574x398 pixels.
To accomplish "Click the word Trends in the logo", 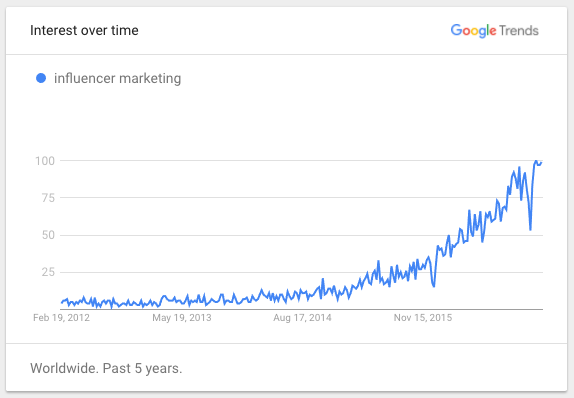I will click(519, 31).
